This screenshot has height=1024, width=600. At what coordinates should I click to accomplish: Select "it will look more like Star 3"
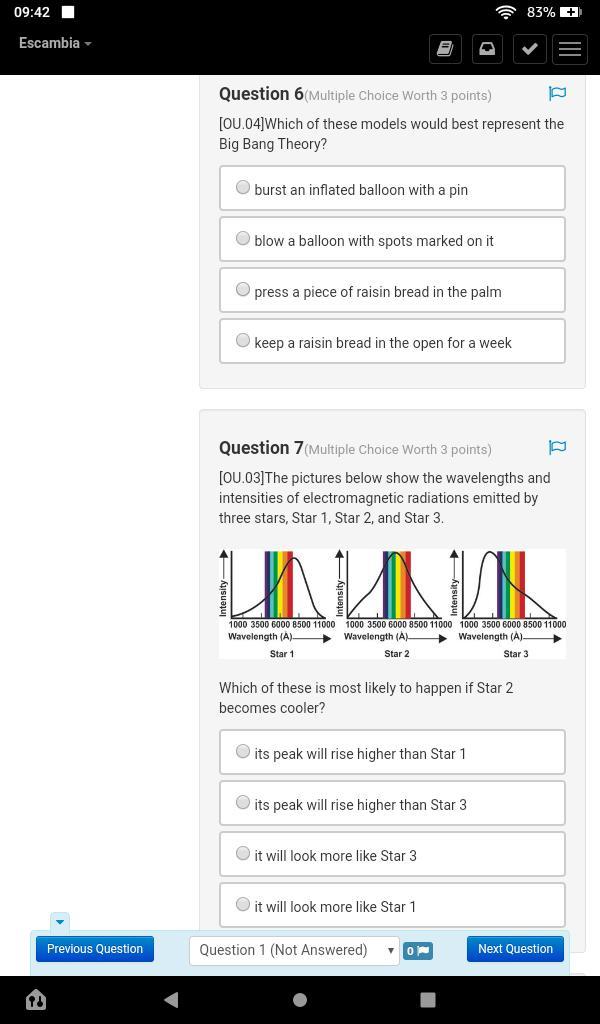(x=243, y=854)
